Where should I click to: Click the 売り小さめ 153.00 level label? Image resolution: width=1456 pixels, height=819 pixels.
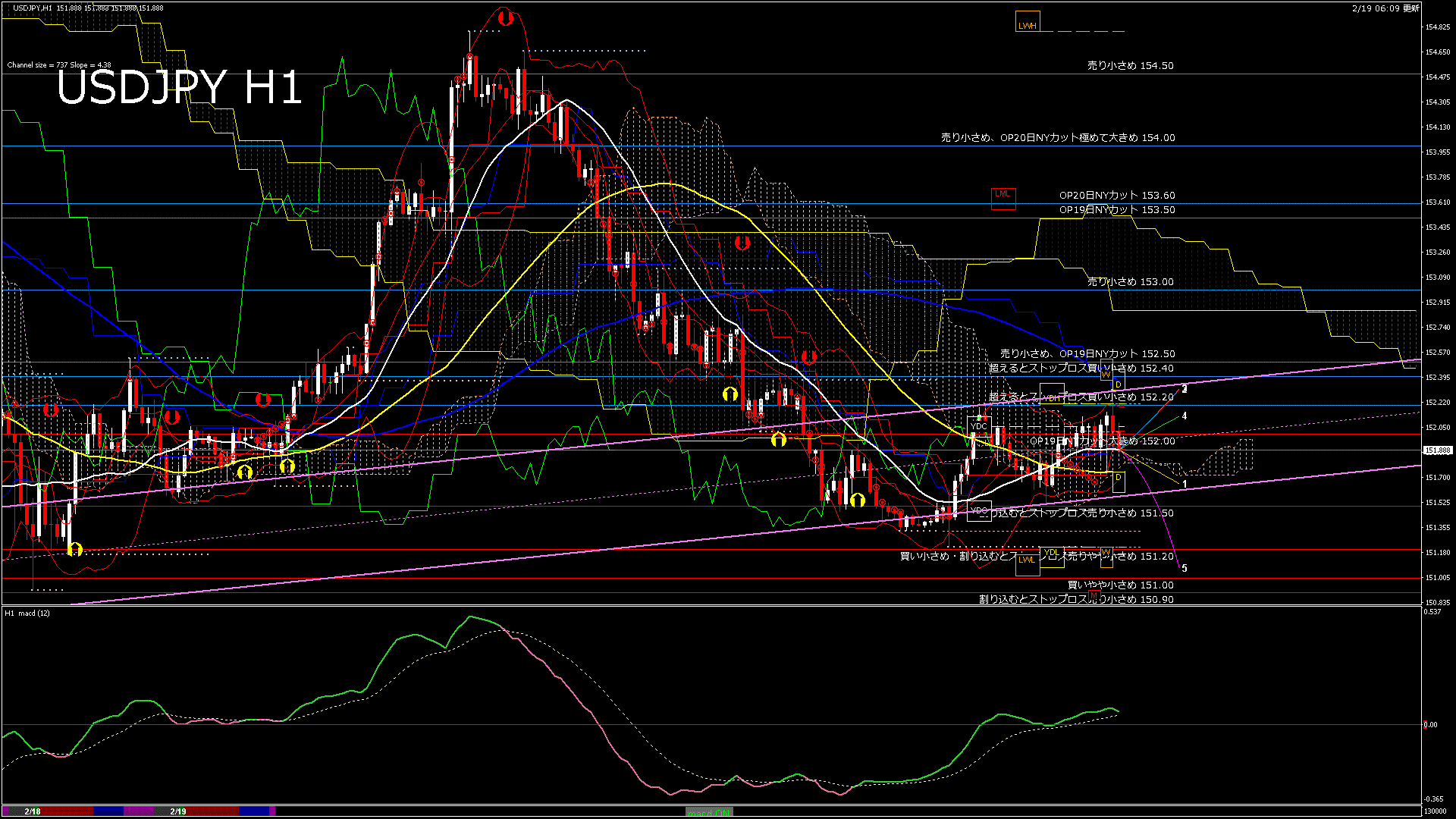tap(1130, 282)
